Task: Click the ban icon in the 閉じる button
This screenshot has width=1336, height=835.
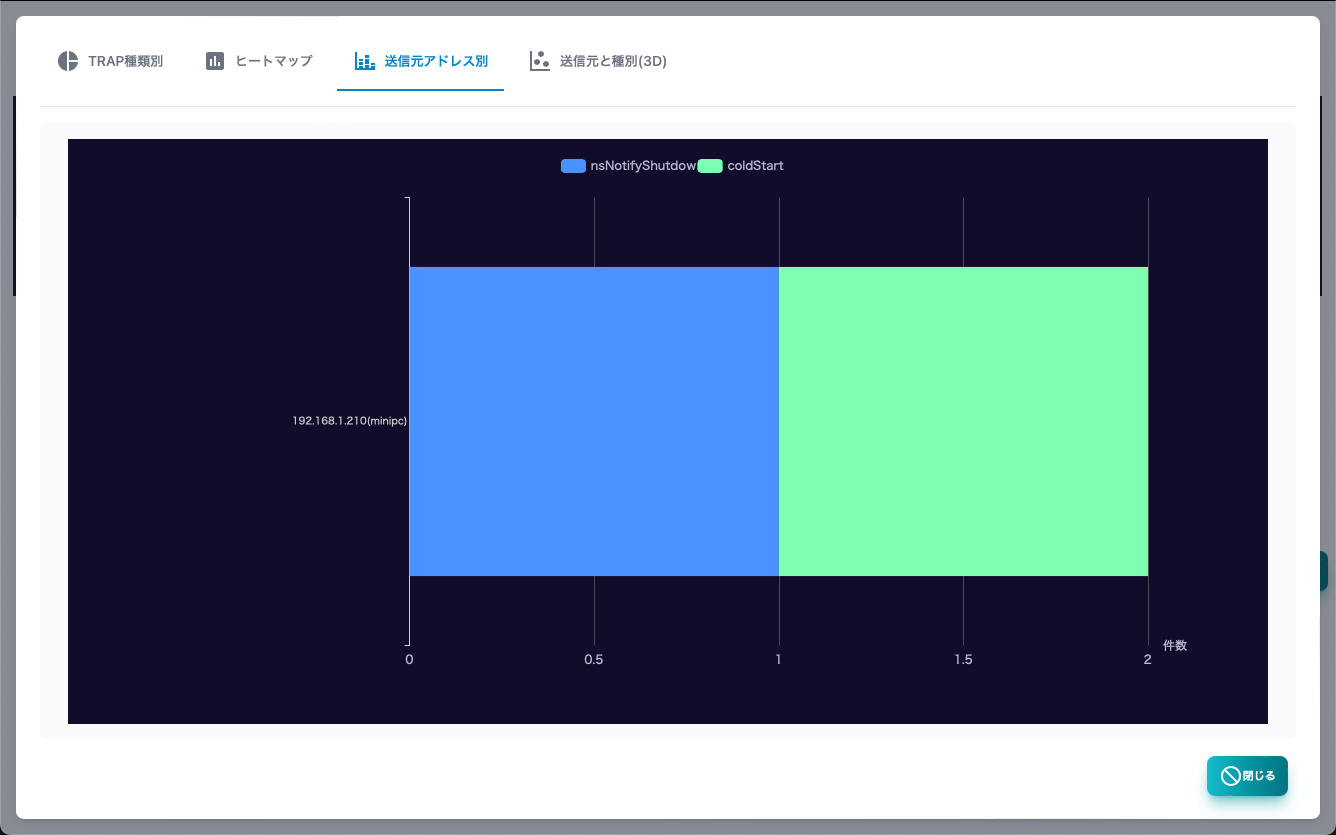Action: pos(1231,776)
